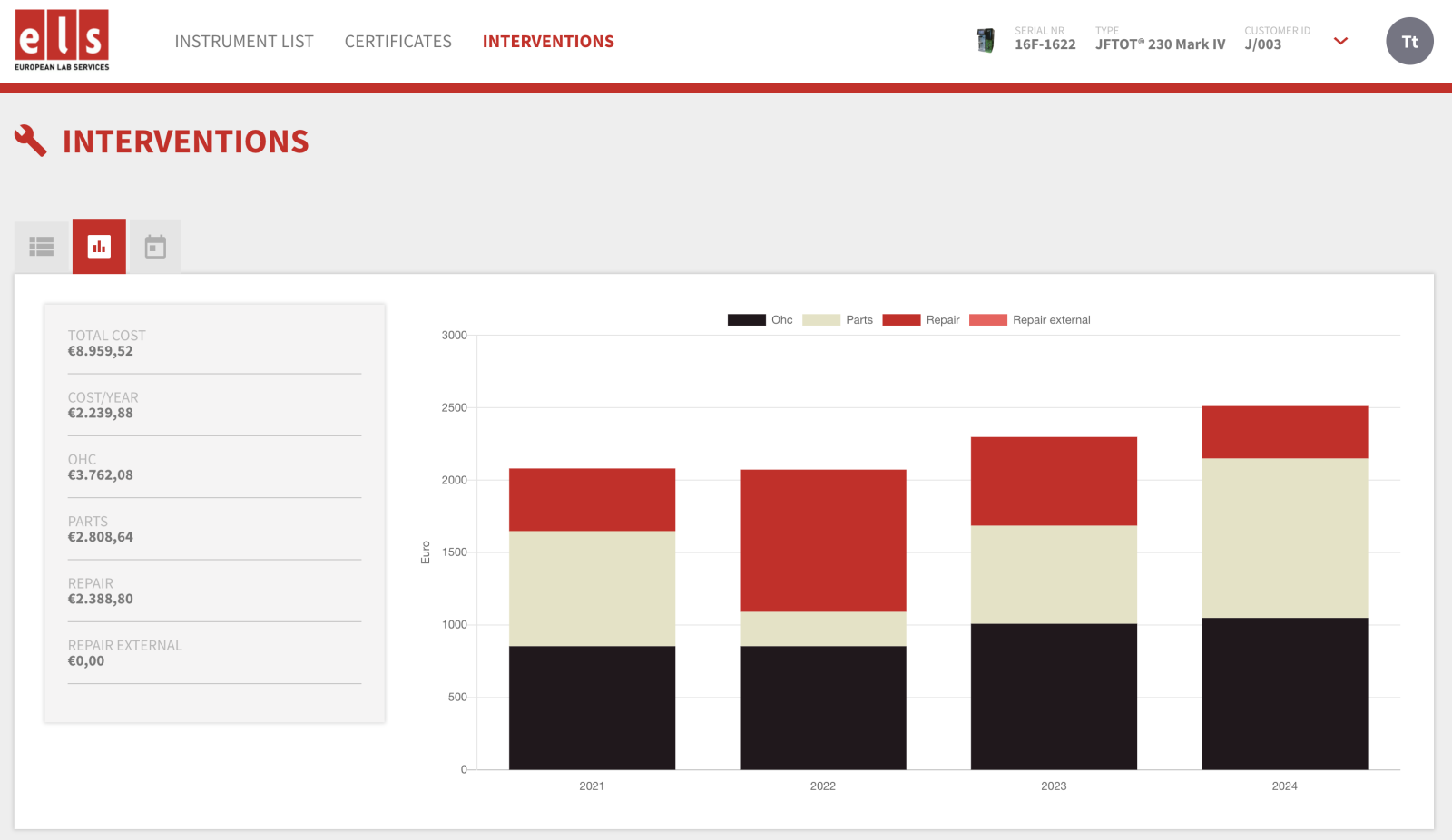This screenshot has width=1452, height=840.
Task: Open the Tt user avatar menu
Action: 1409,42
